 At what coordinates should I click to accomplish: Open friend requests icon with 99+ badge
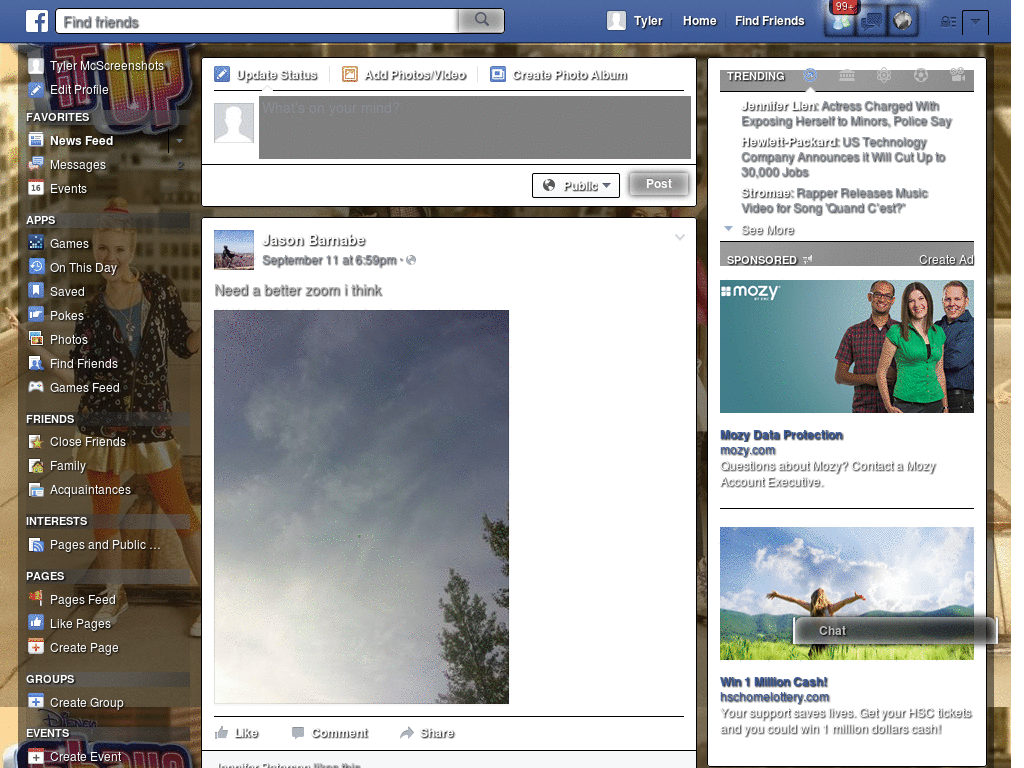pos(840,22)
